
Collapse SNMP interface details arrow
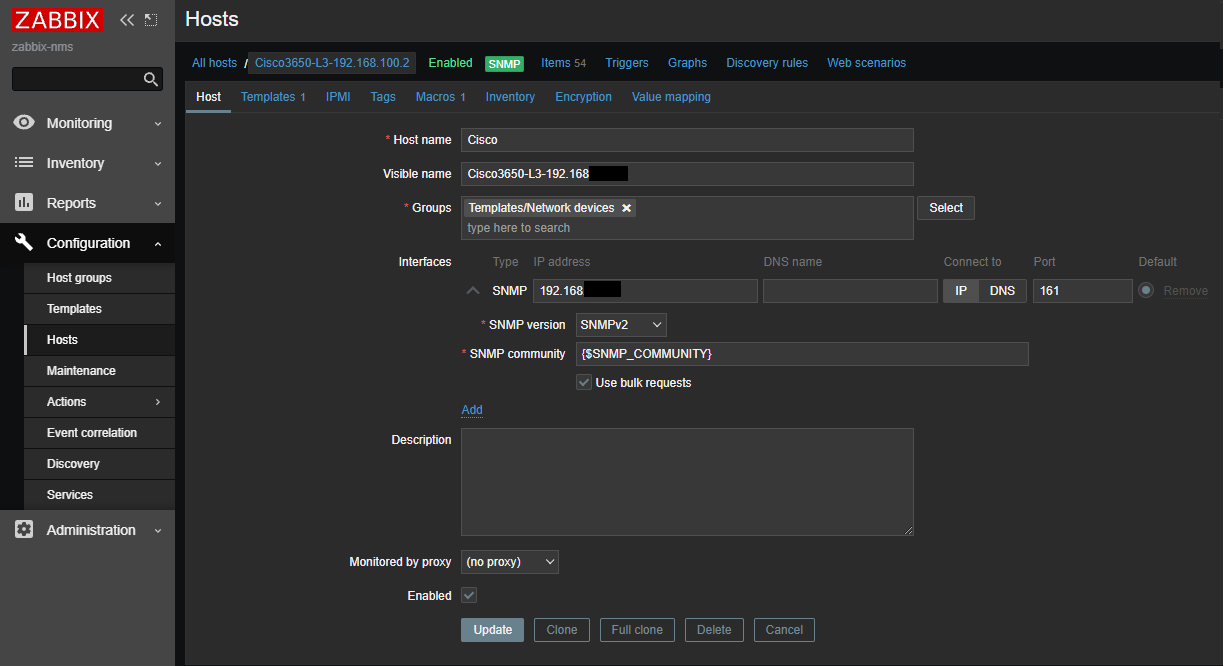(474, 291)
